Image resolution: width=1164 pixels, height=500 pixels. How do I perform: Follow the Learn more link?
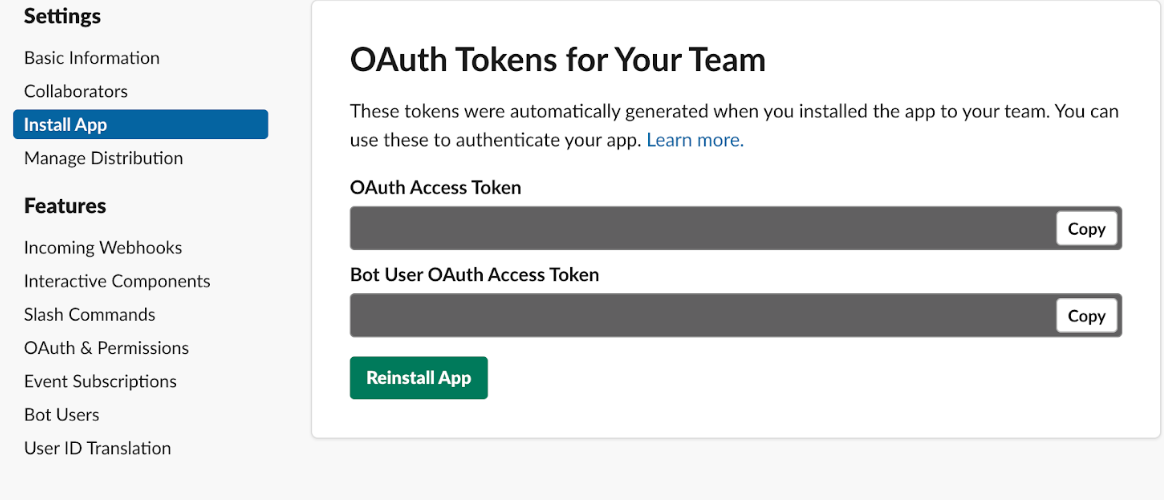tap(695, 140)
